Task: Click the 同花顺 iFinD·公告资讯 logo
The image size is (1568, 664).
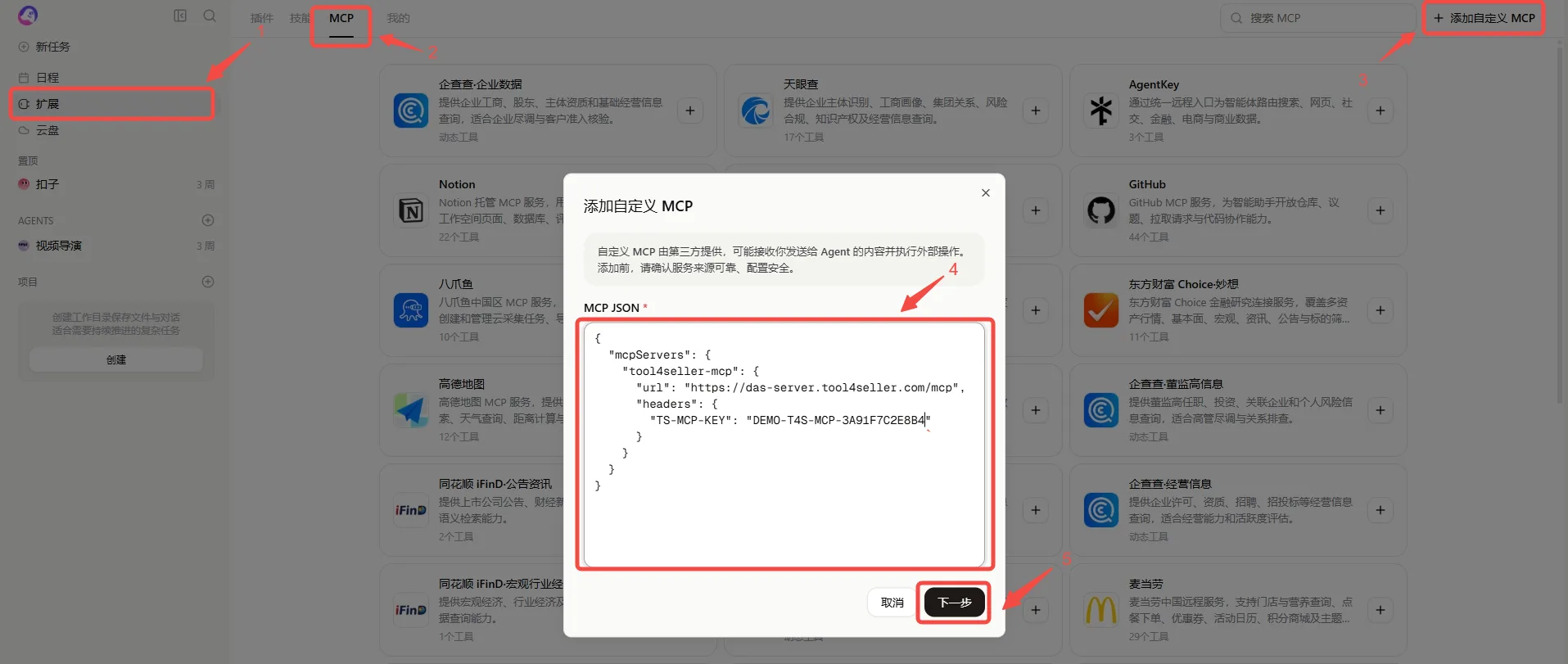Action: (x=411, y=510)
